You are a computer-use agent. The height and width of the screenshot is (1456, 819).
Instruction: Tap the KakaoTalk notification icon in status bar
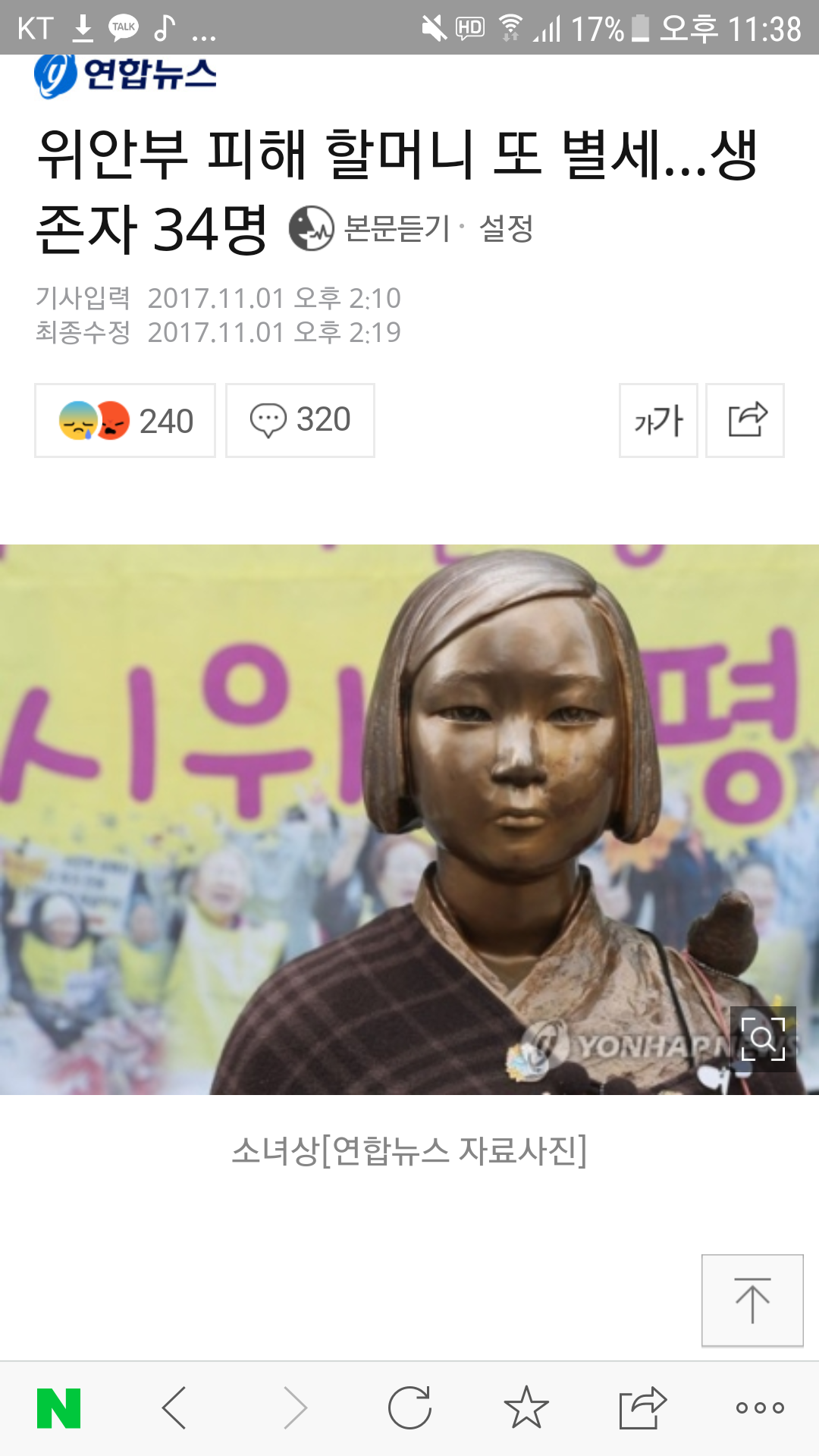124,28
